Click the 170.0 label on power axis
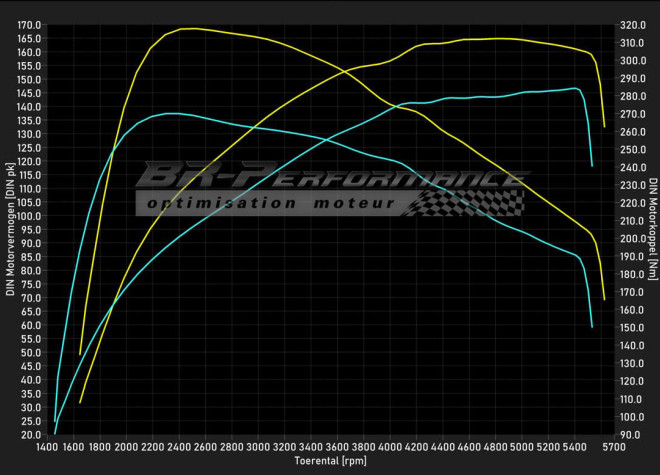 coord(29,25)
